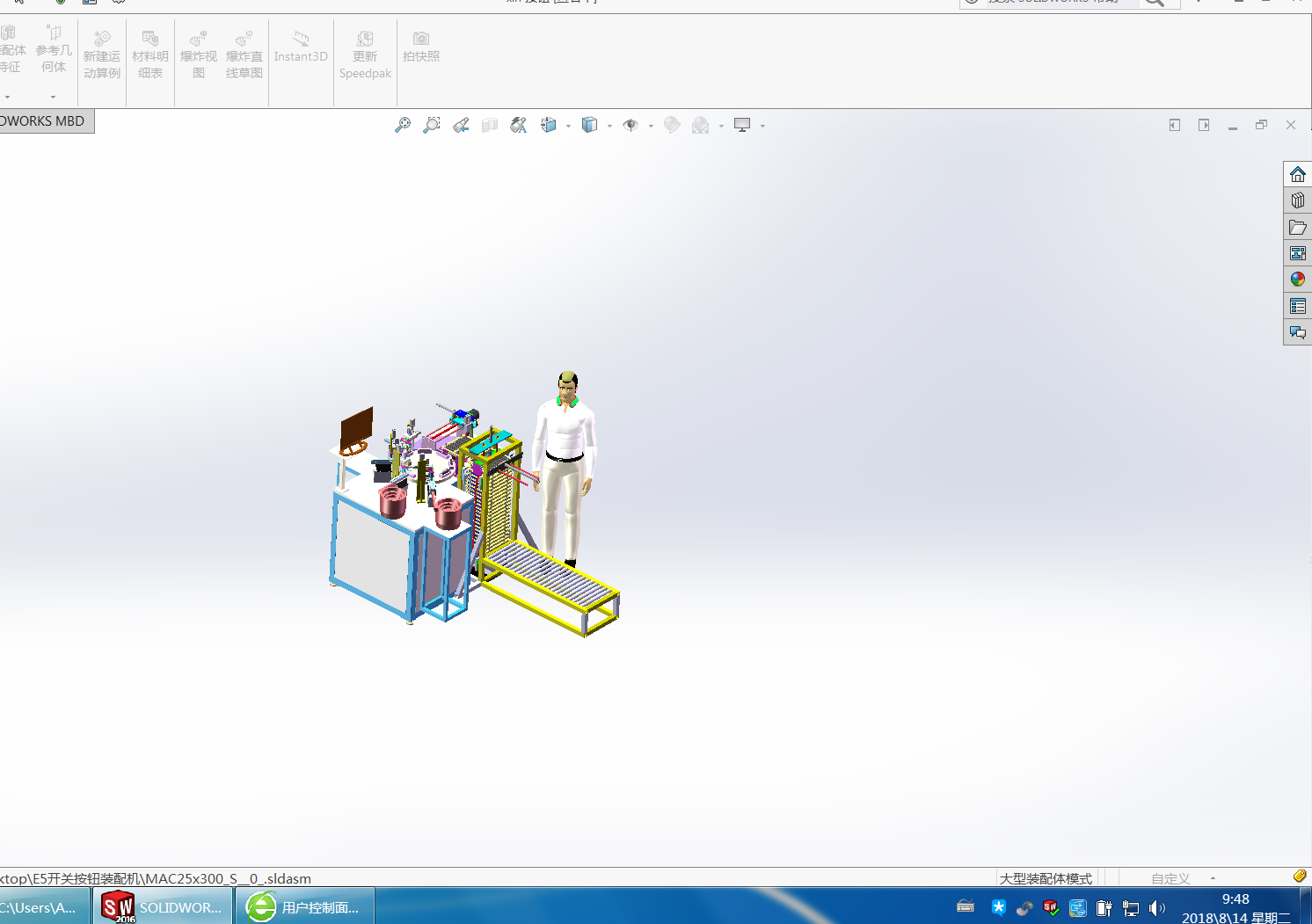
Task: Open the 用户控制面 browser taskbar button
Action: coord(305,906)
